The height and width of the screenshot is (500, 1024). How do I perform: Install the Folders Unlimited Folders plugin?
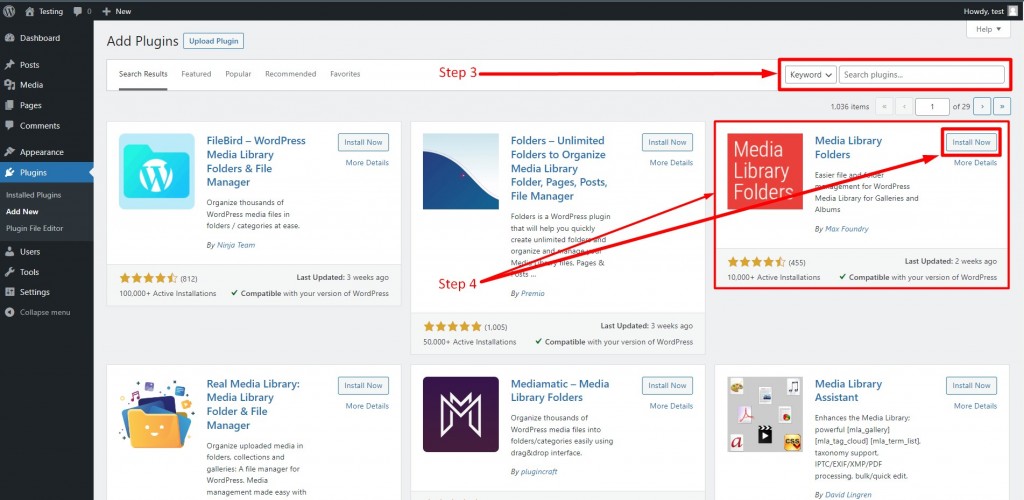(667, 142)
